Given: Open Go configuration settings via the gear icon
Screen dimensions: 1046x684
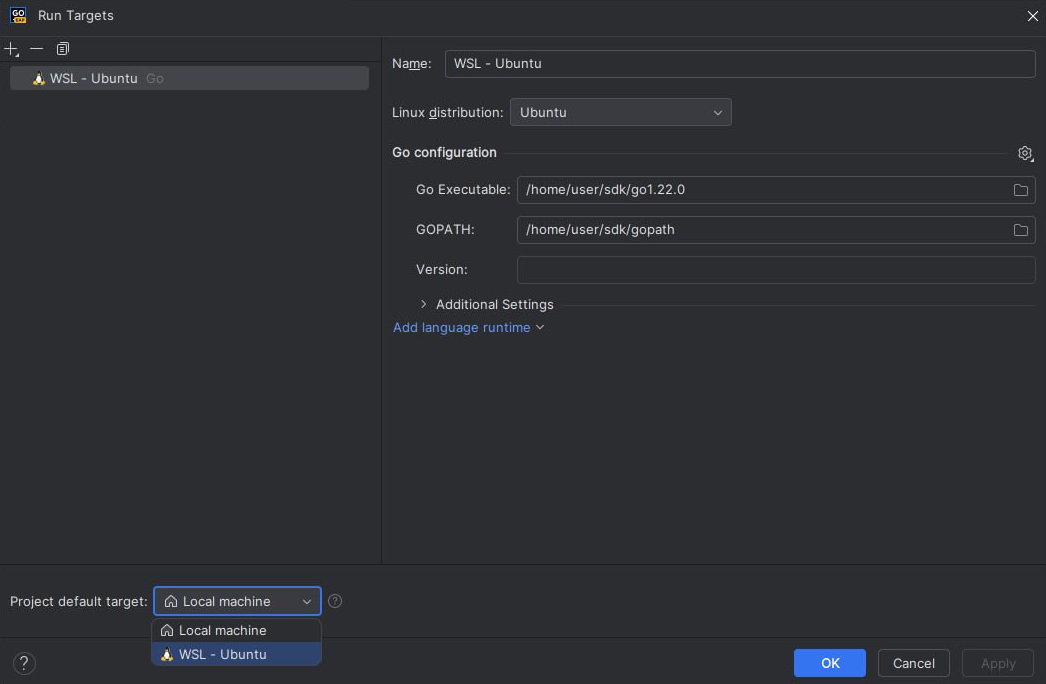Looking at the screenshot, I should point(1025,153).
